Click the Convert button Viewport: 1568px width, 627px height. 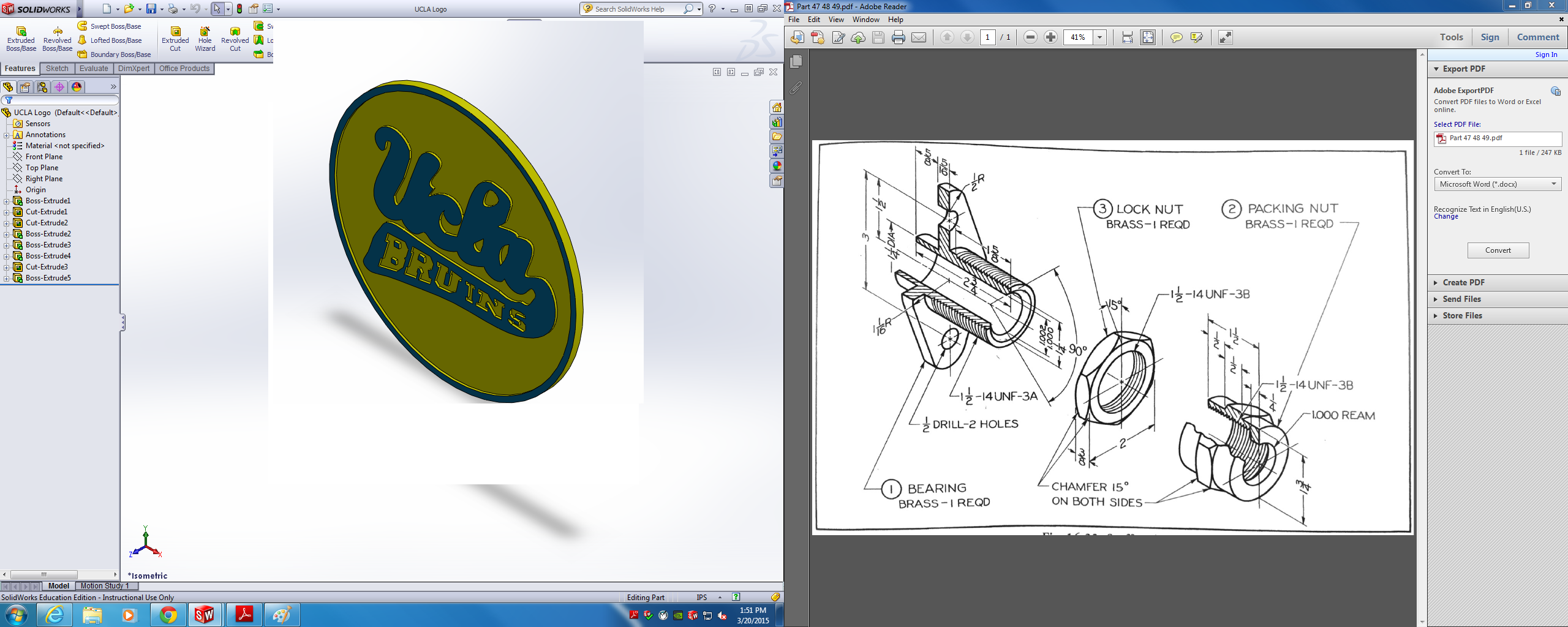tap(1498, 250)
